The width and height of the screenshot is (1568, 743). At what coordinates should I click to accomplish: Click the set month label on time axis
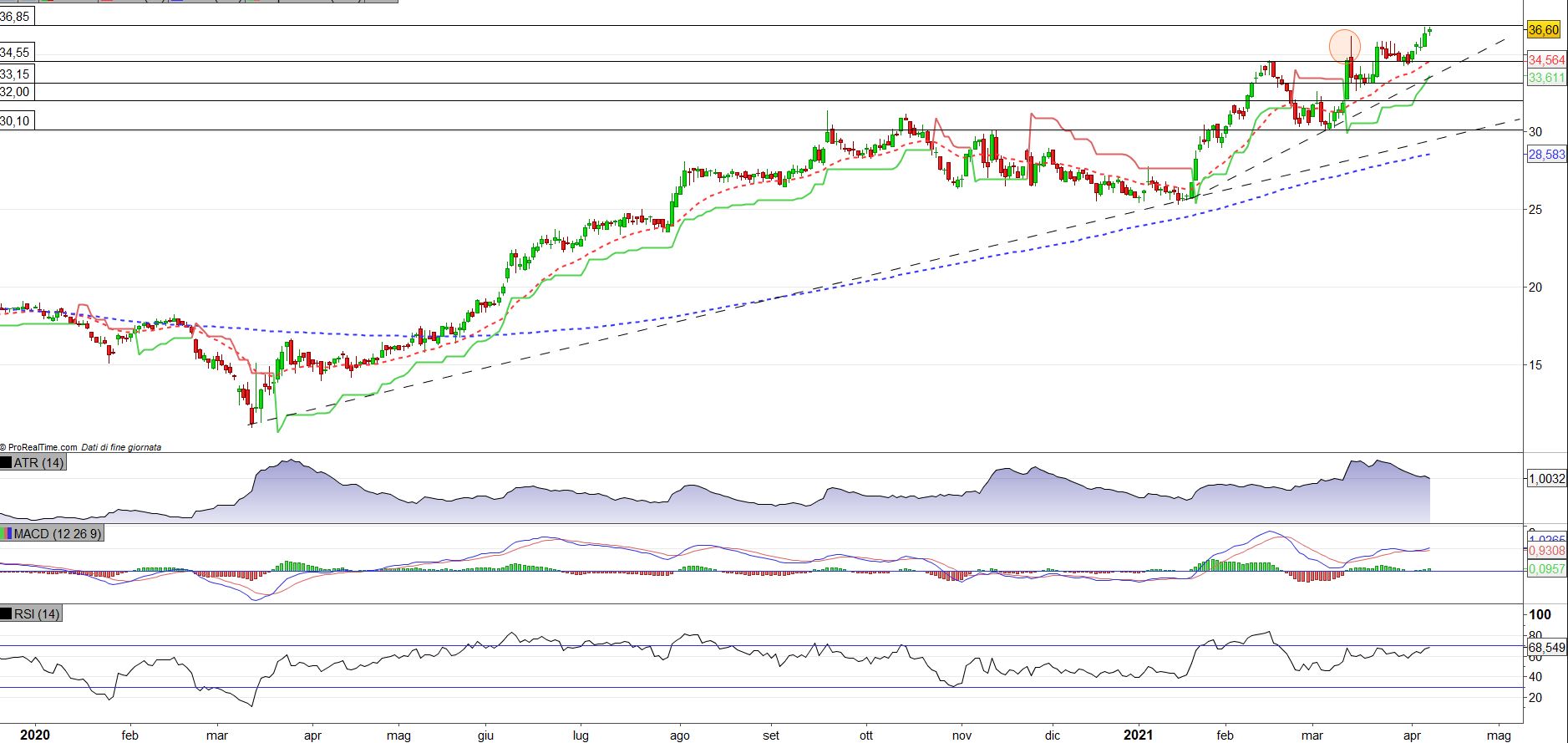point(771,736)
